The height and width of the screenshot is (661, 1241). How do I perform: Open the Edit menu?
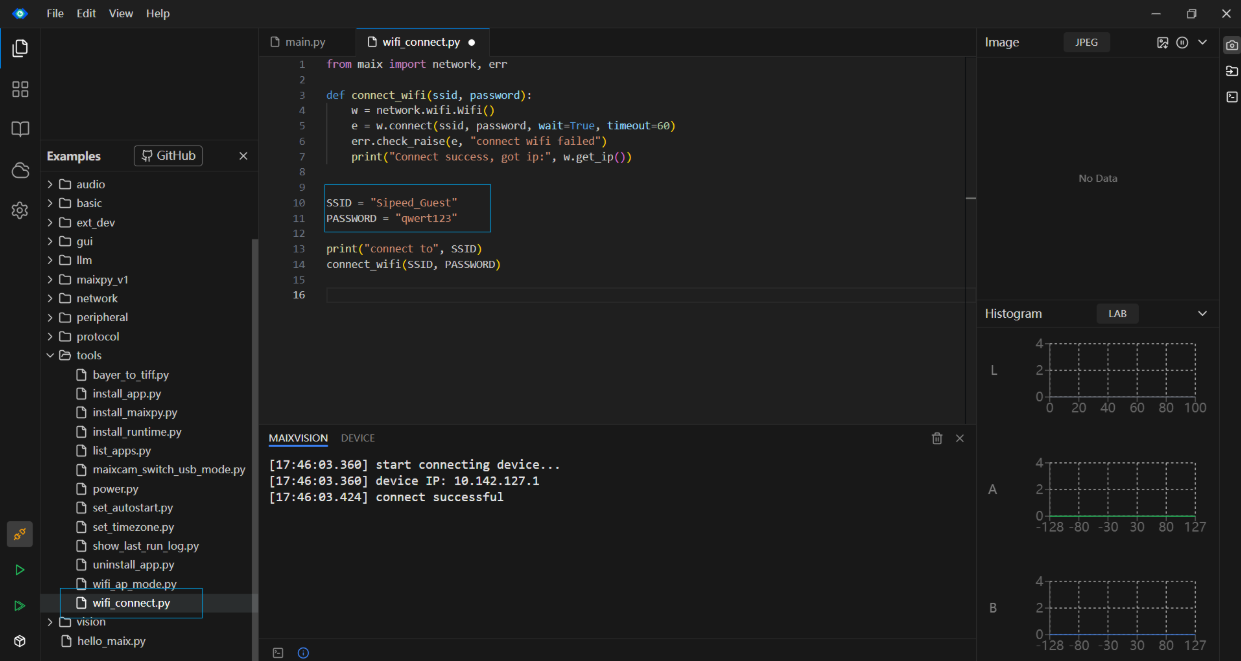pyautogui.click(x=87, y=14)
